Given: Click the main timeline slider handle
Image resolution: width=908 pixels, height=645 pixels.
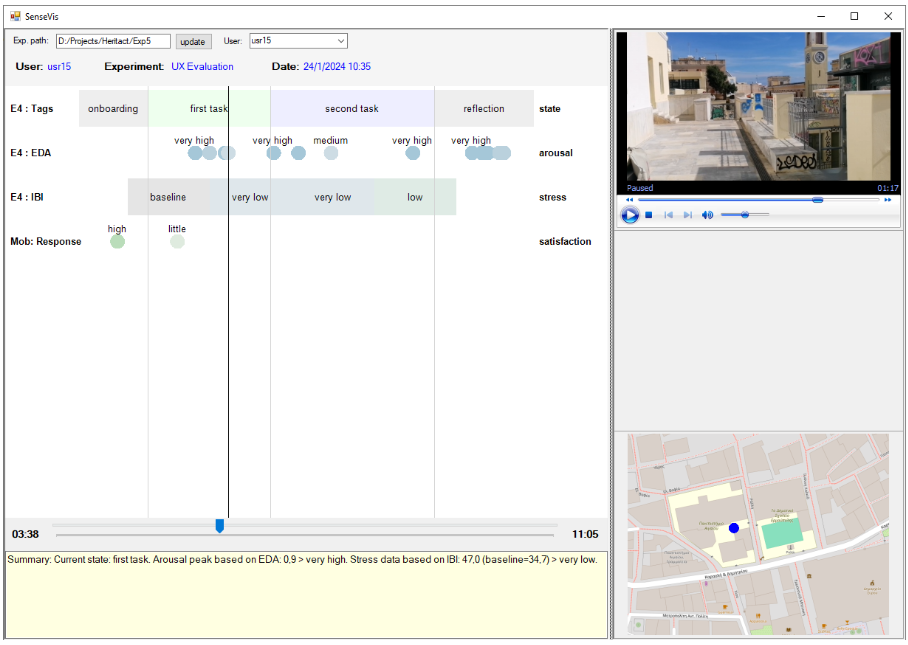Looking at the screenshot, I should (220, 526).
